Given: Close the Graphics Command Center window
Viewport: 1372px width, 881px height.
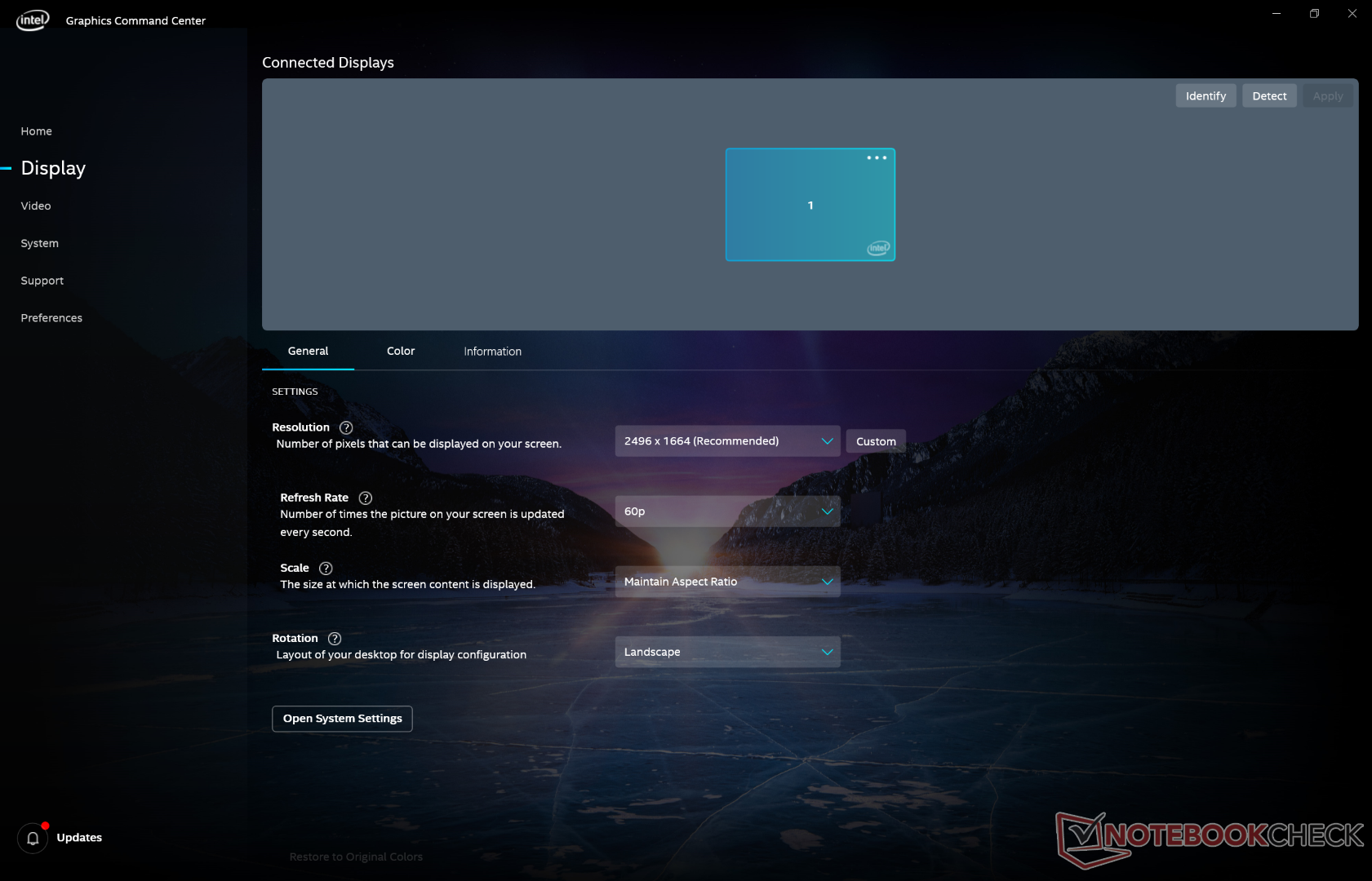Looking at the screenshot, I should (1352, 14).
